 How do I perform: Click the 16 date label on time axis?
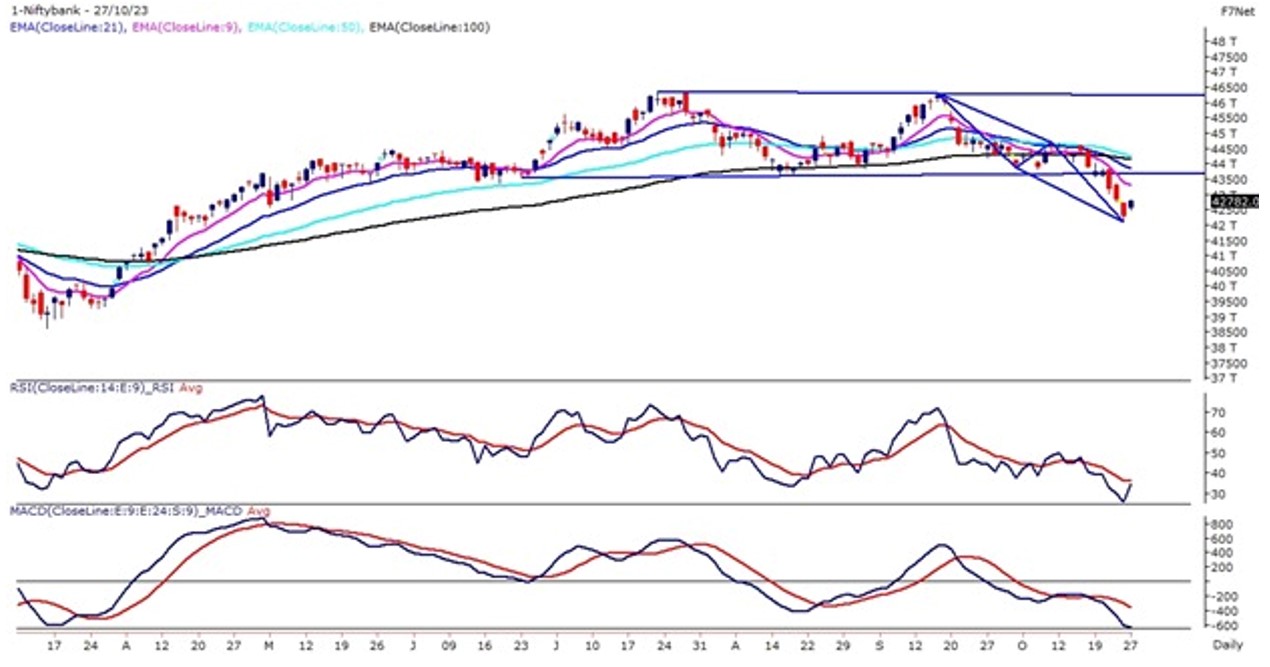pos(485,648)
